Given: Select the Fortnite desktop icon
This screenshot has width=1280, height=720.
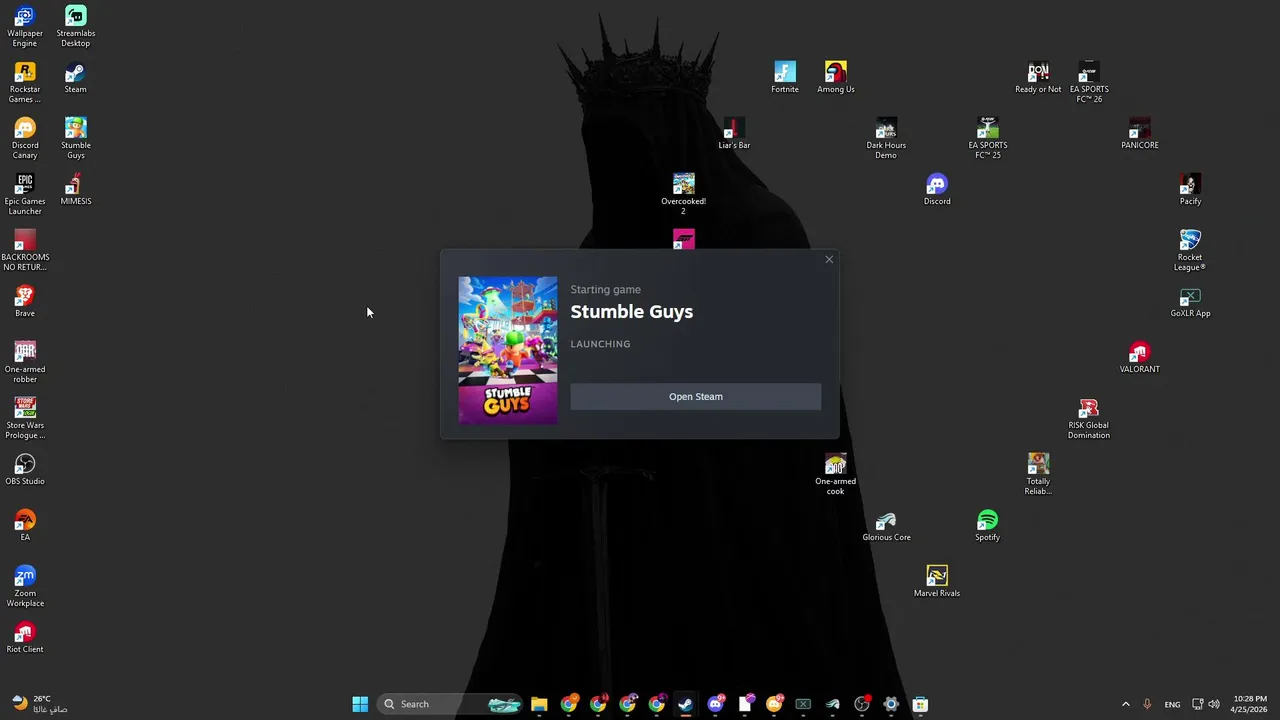Looking at the screenshot, I should click(x=785, y=78).
